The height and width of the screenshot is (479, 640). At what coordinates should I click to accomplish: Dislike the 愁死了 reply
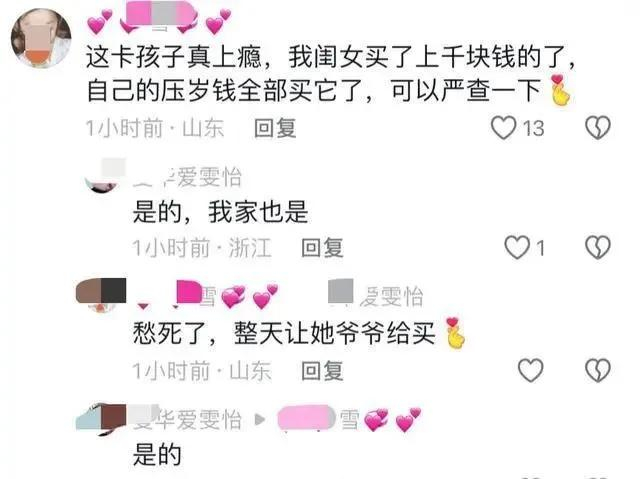[x=598, y=370]
